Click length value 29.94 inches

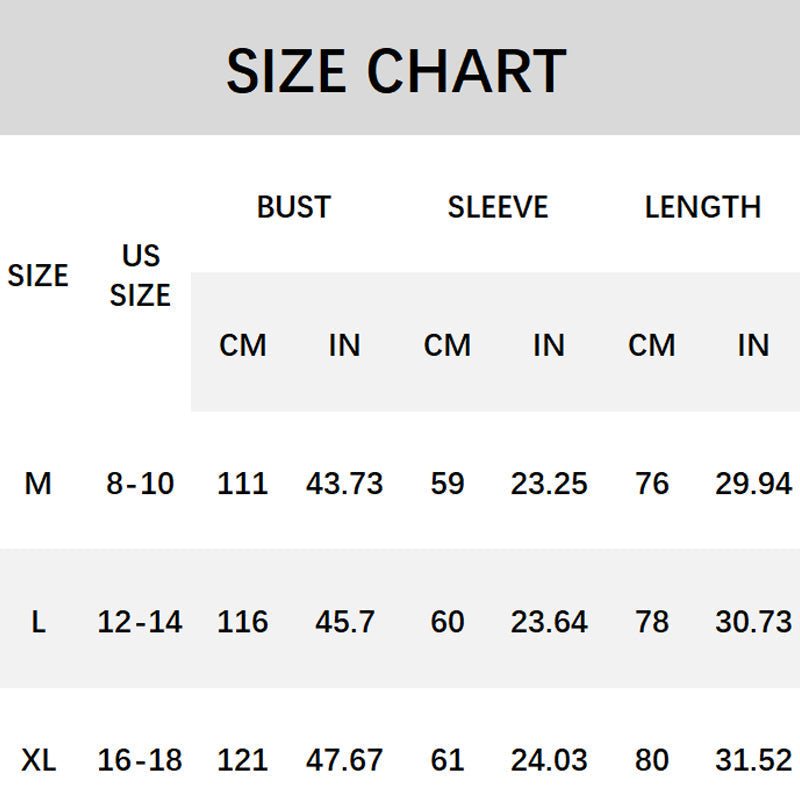tap(754, 483)
